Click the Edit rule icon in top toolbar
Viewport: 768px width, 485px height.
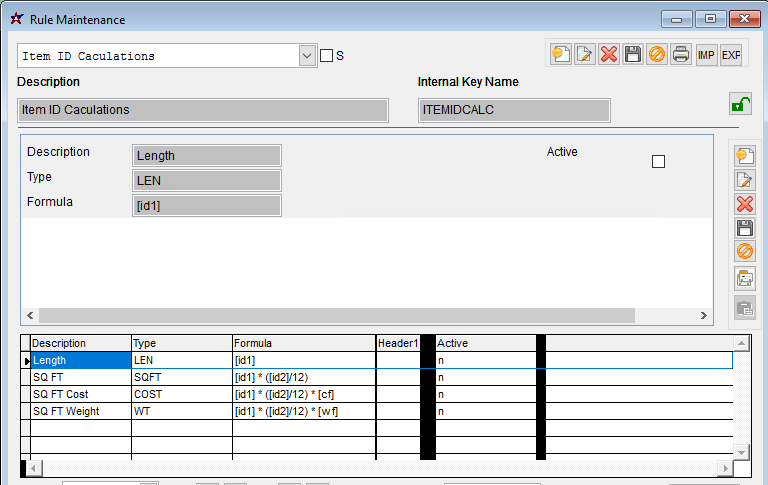point(585,55)
